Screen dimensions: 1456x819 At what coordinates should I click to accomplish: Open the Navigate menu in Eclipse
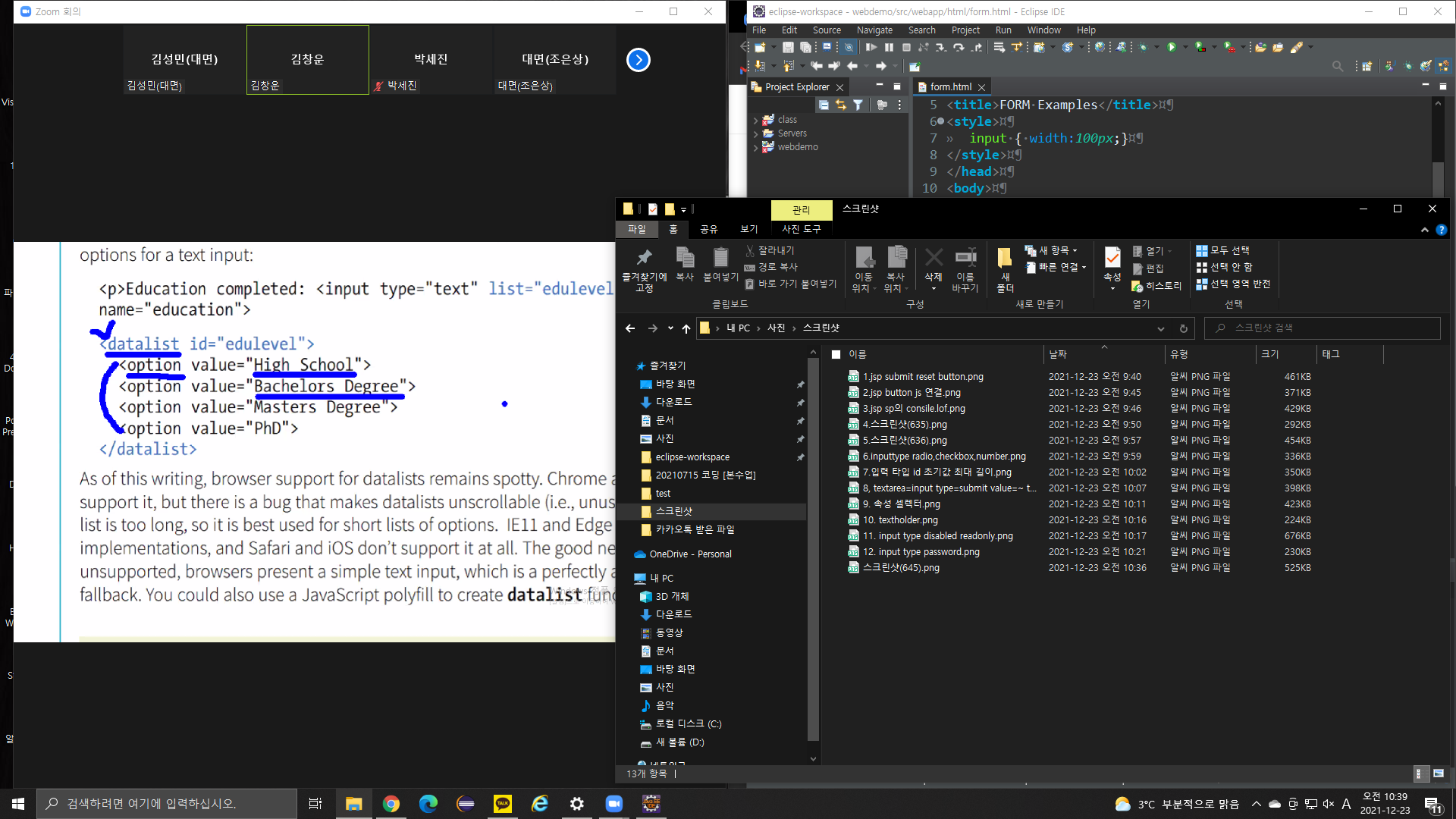tap(874, 30)
